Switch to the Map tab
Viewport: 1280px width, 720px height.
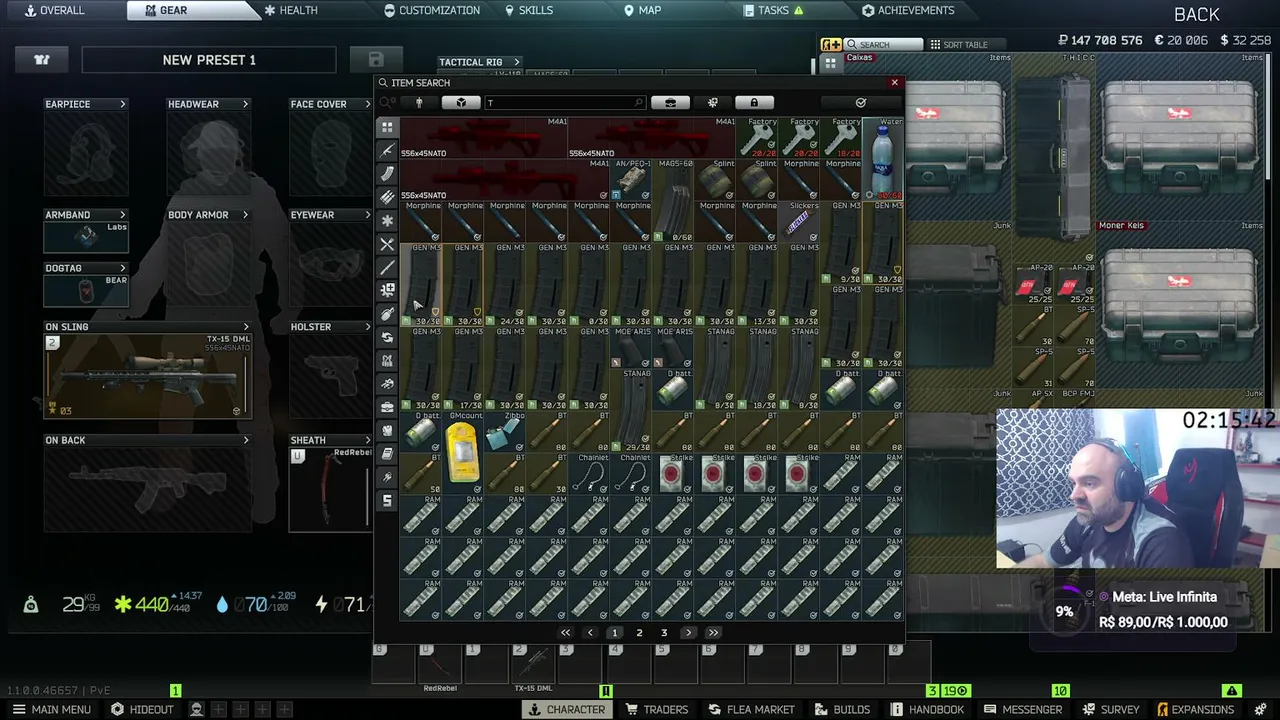click(643, 10)
